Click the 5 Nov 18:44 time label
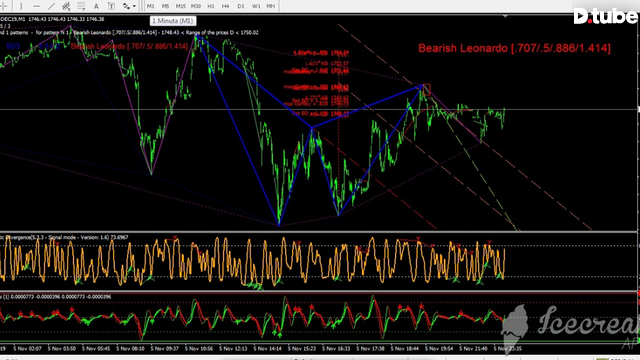The image size is (640, 360). pos(404,349)
